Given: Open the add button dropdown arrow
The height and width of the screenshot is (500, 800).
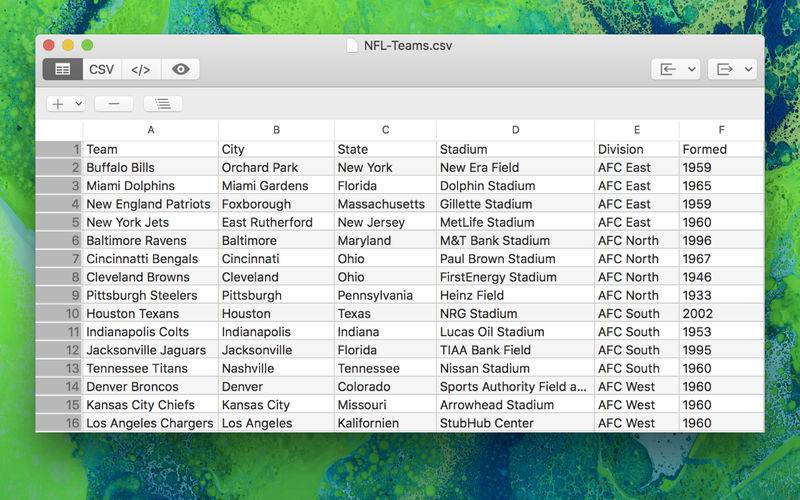Looking at the screenshot, I should (x=79, y=104).
